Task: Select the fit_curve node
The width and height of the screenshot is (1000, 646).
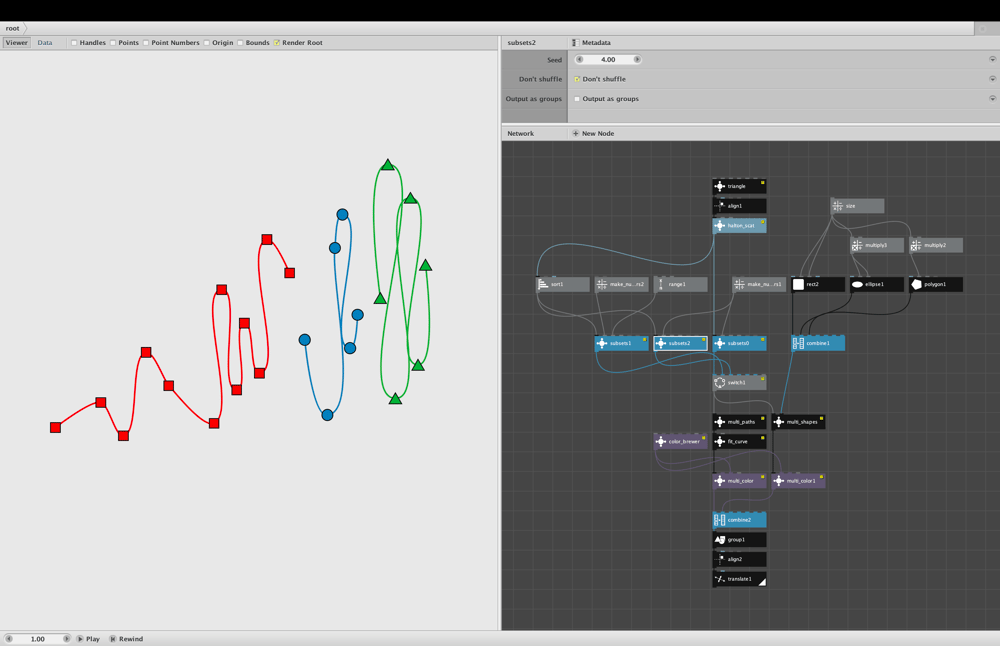Action: pyautogui.click(x=739, y=441)
